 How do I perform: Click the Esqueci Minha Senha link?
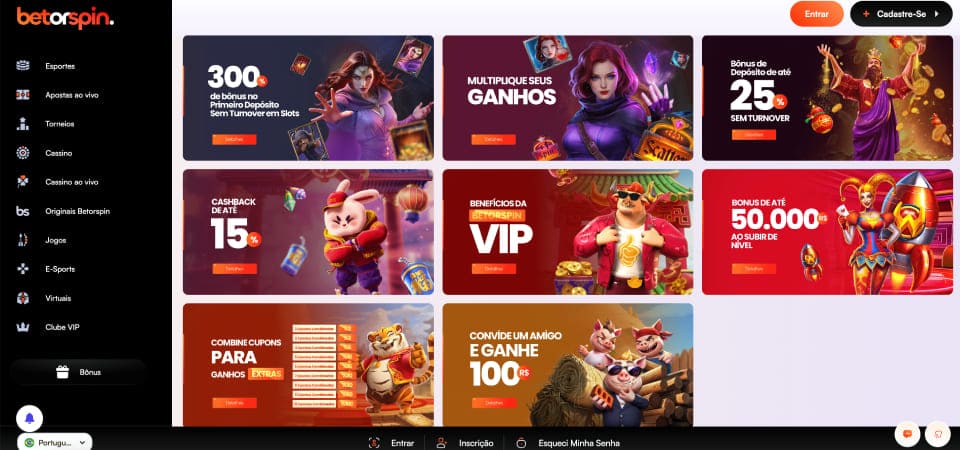(579, 443)
